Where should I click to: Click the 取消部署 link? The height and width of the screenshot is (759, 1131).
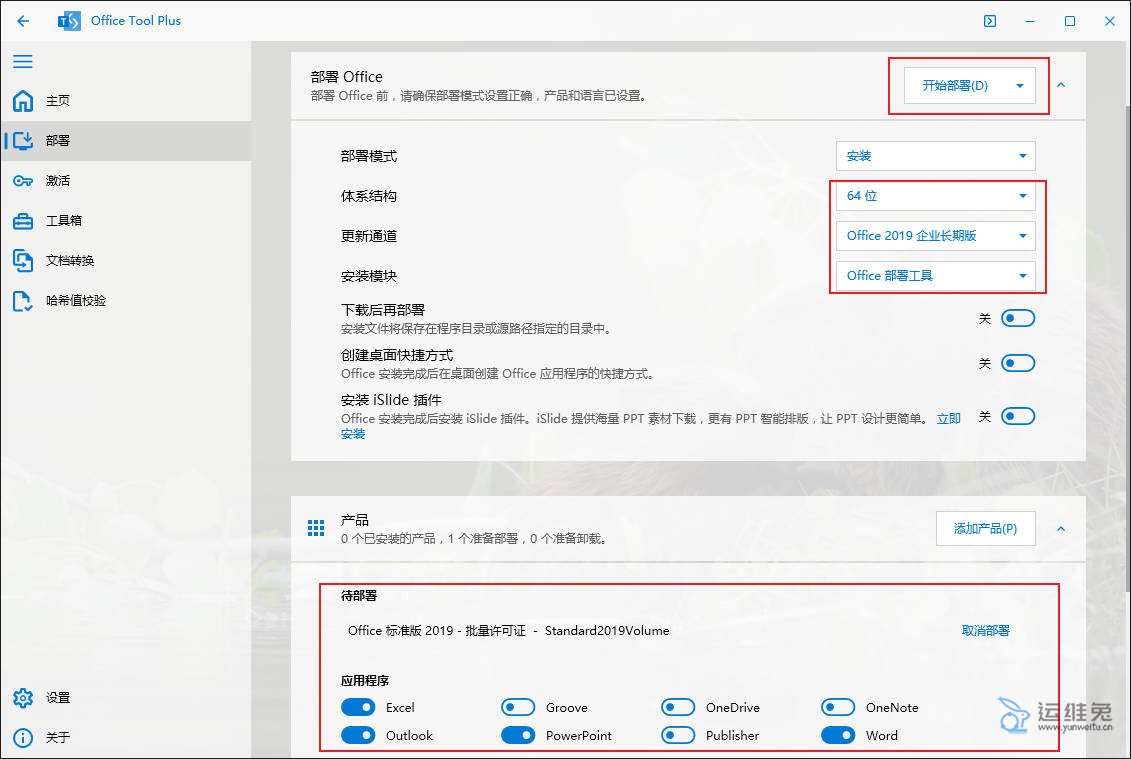coord(985,631)
